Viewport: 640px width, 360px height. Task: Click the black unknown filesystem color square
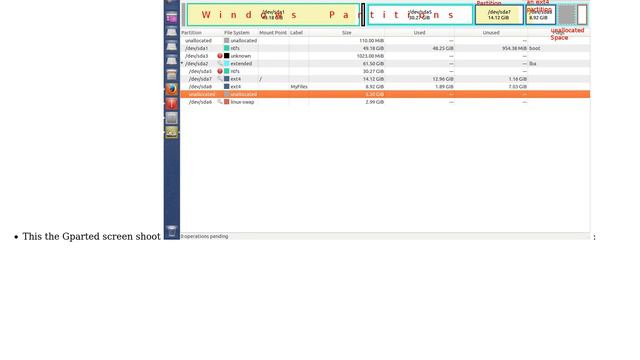click(x=227, y=56)
